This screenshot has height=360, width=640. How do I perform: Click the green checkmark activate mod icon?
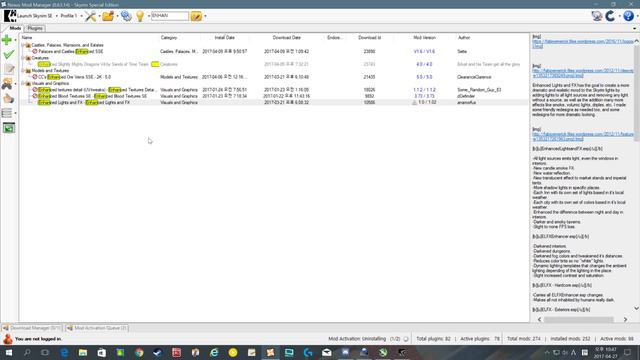click(x=9, y=54)
